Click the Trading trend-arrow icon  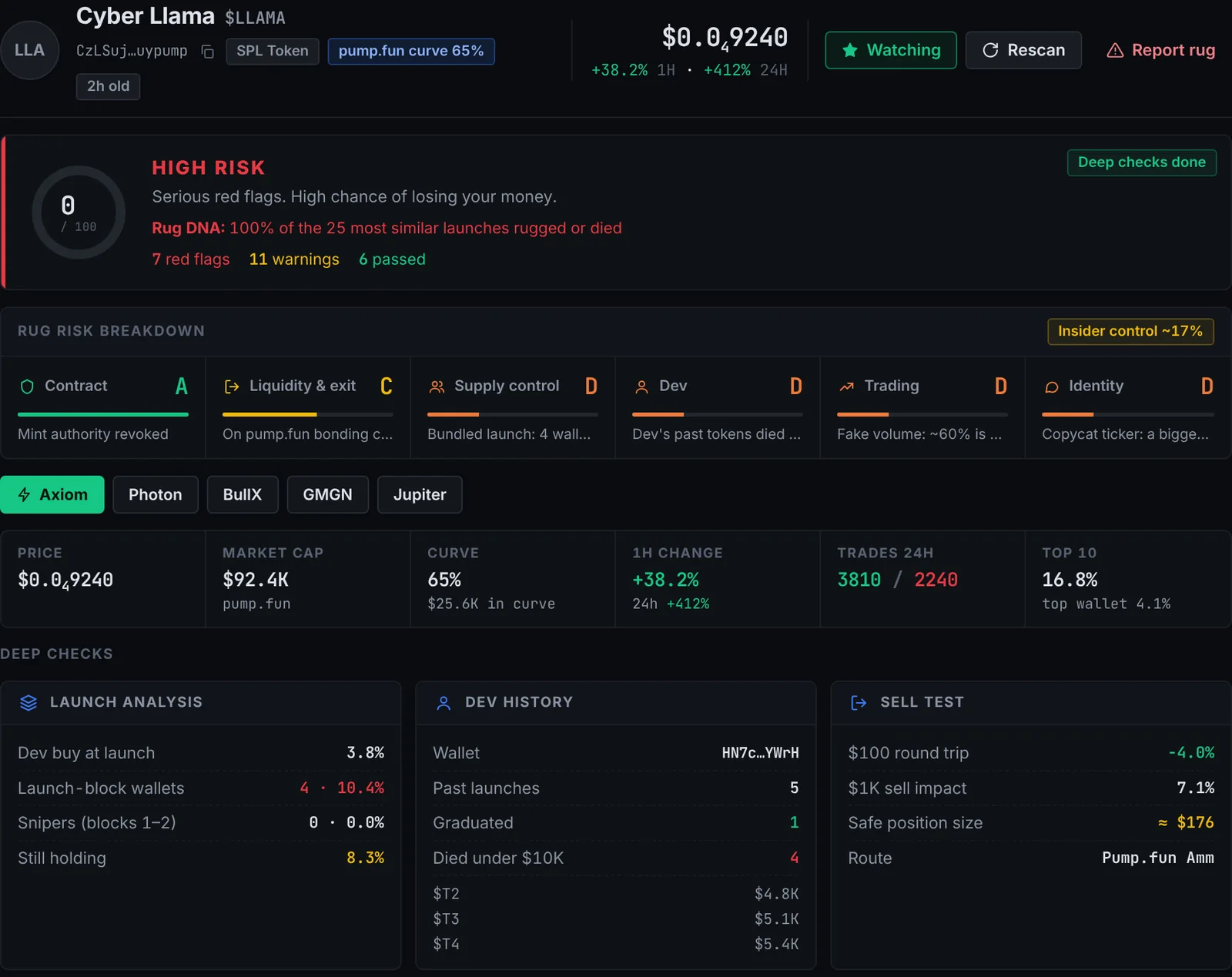846,386
